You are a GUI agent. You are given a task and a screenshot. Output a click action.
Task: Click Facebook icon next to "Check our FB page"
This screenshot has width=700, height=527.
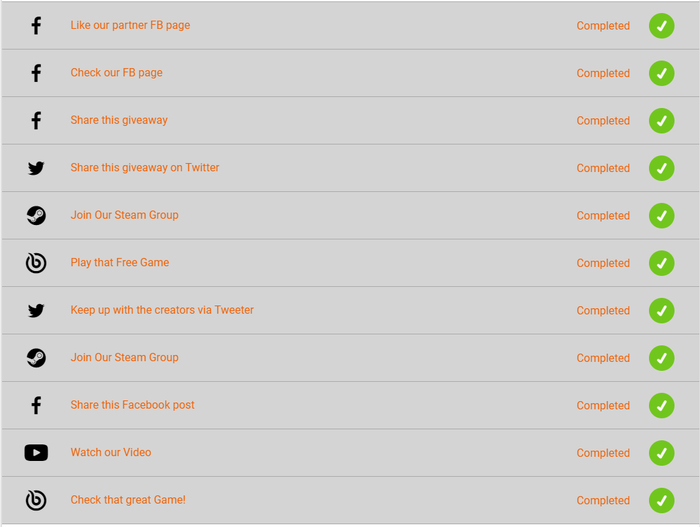pos(36,73)
